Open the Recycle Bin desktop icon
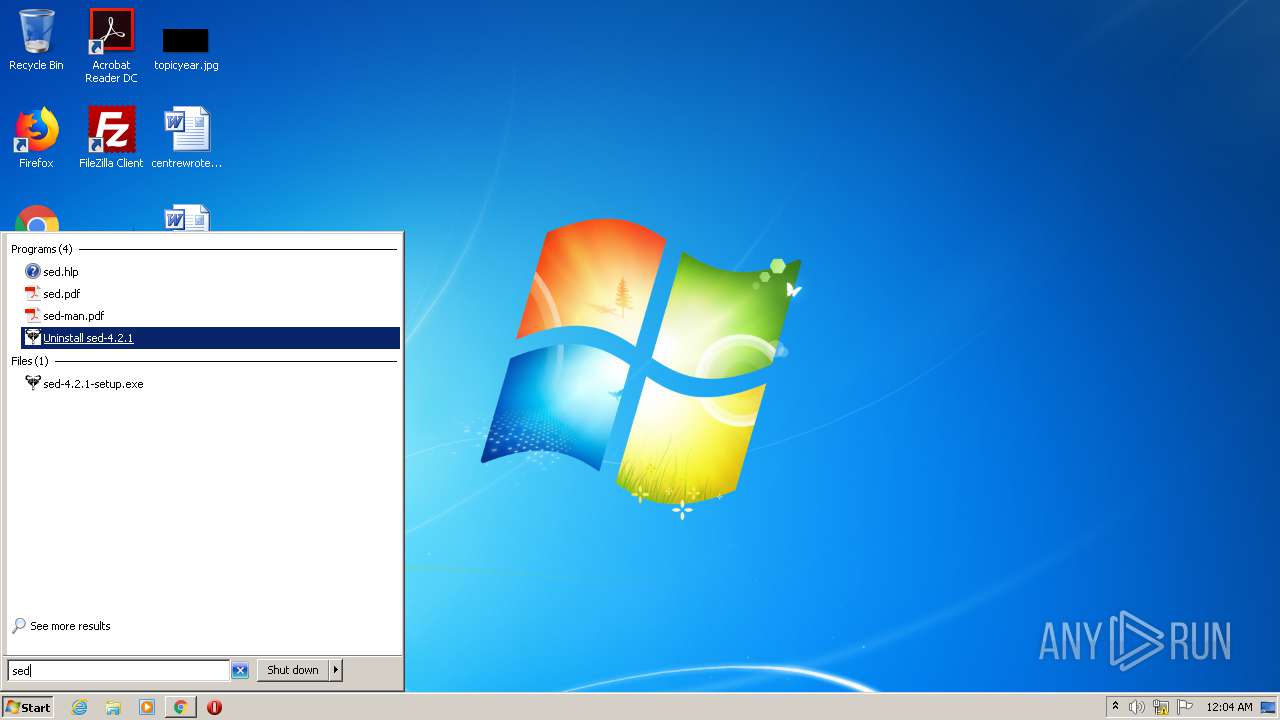Viewport: 1280px width, 720px height. (x=36, y=40)
